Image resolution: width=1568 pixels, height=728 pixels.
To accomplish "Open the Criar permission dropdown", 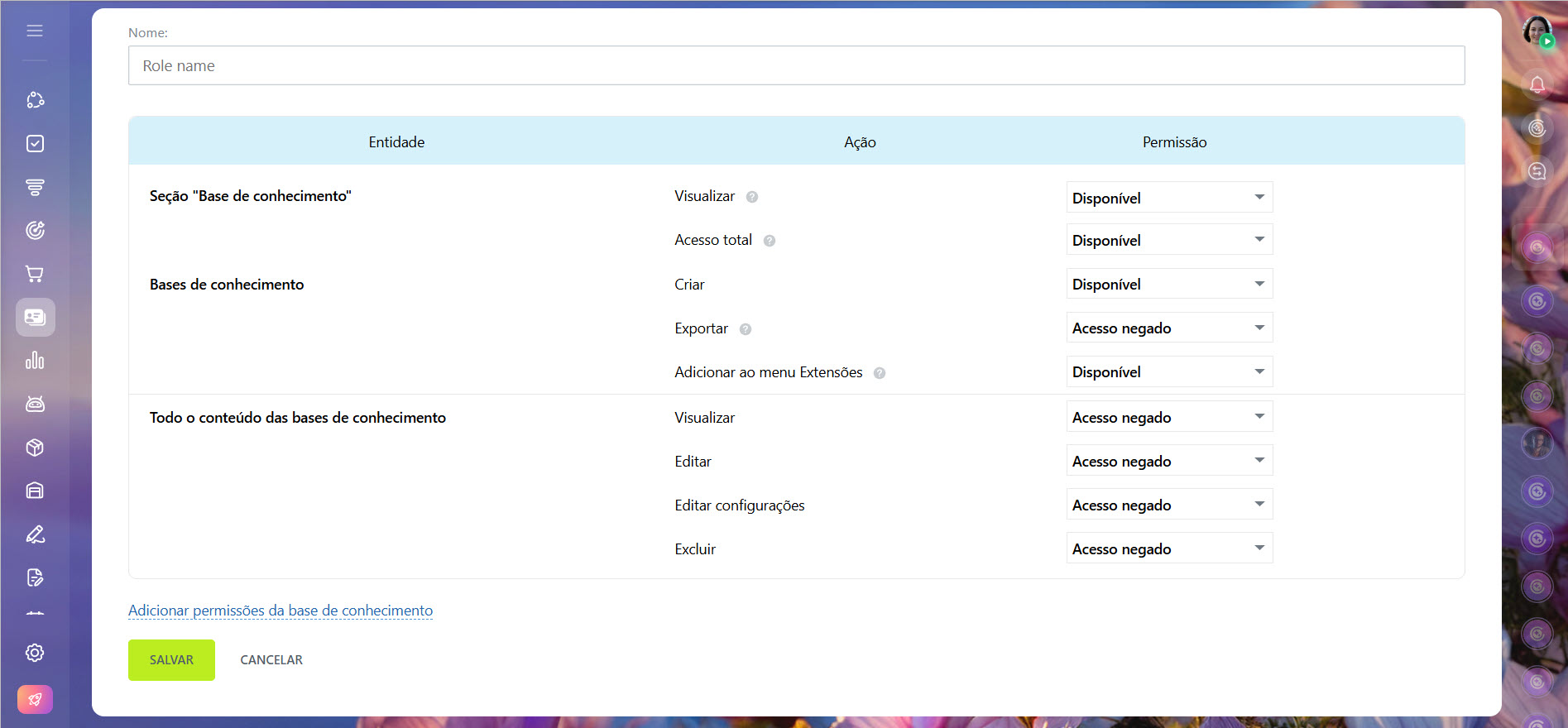I will pyautogui.click(x=1168, y=285).
